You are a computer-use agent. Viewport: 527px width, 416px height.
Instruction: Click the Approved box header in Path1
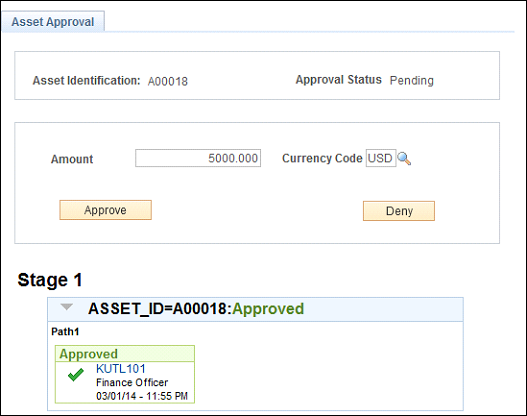125,354
